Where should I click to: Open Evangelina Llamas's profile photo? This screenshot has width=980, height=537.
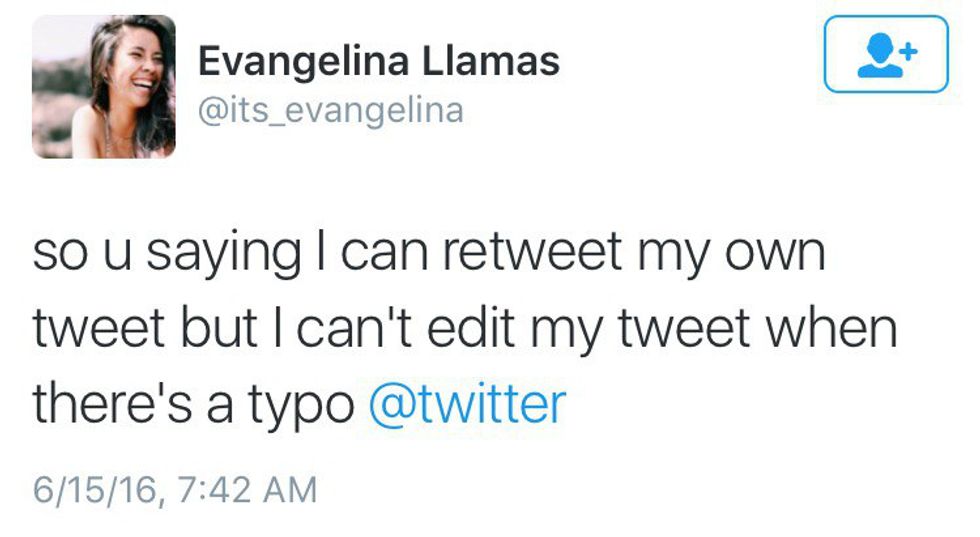[104, 87]
